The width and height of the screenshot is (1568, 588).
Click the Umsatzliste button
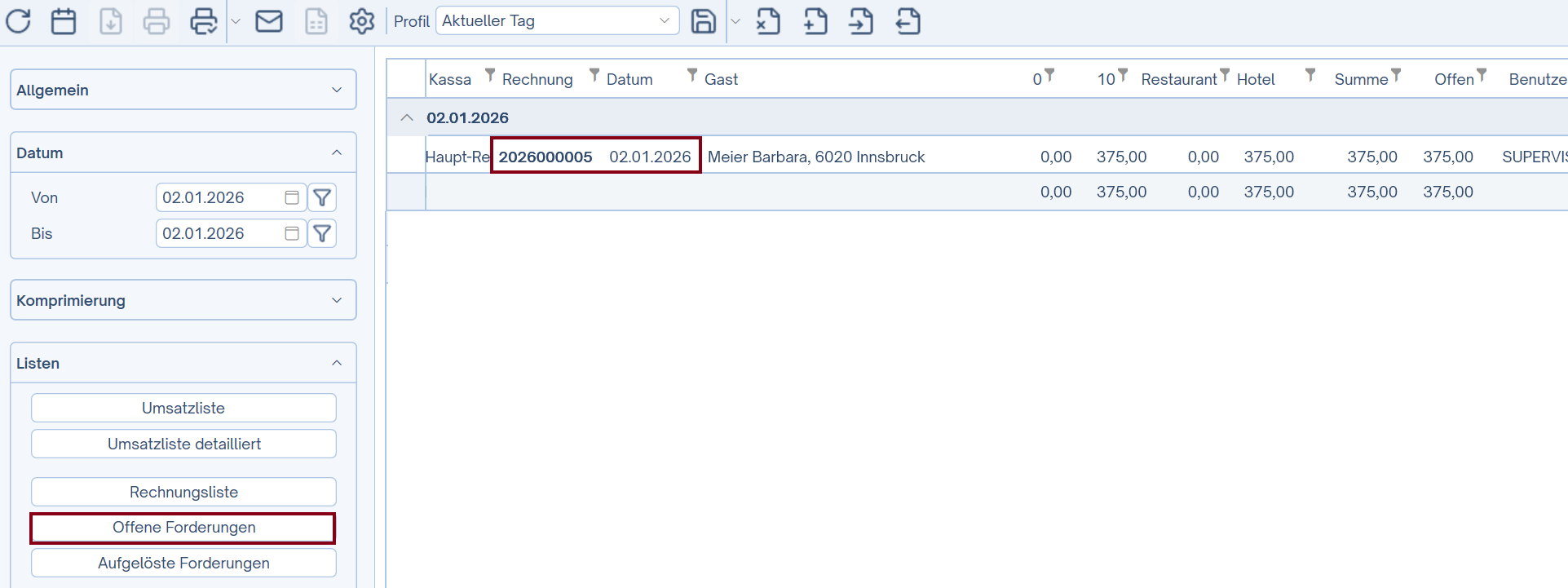(x=183, y=408)
